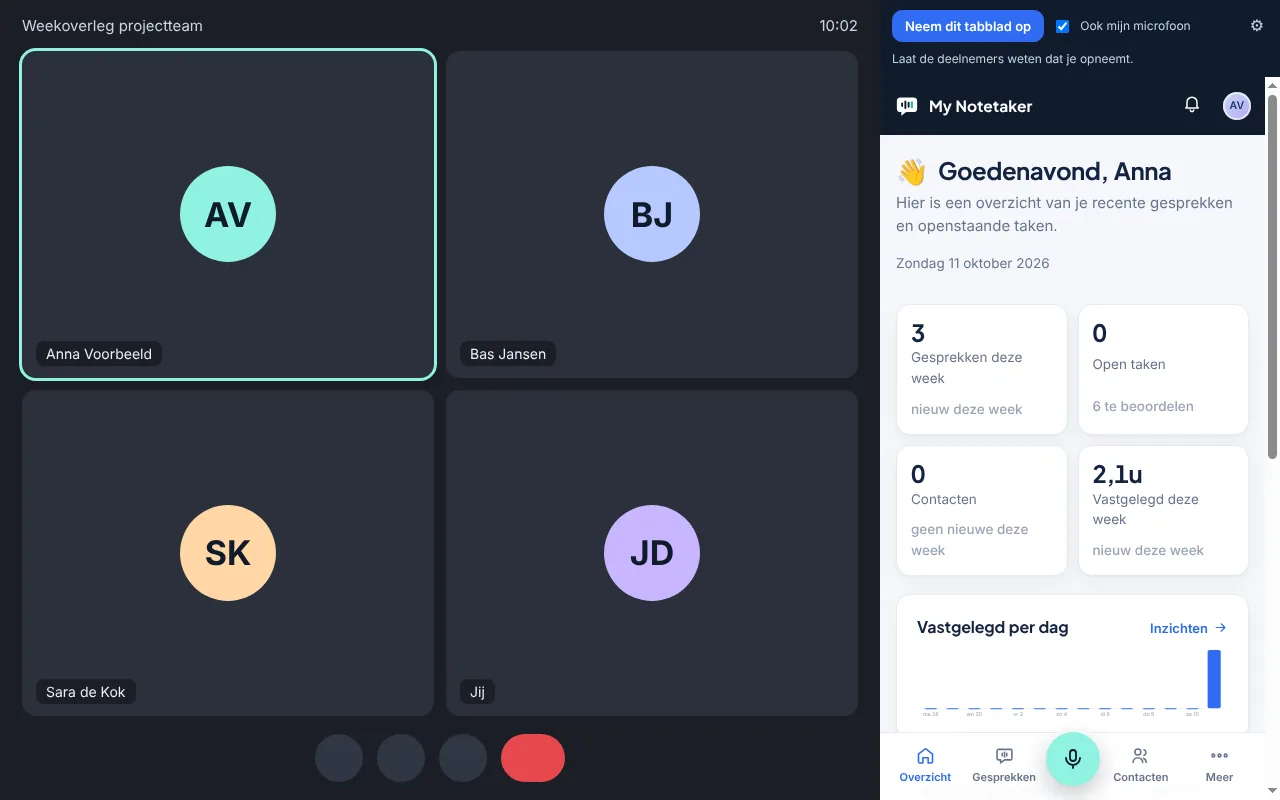Open the notifications bell
Viewport: 1280px width, 800px height.
[x=1192, y=105]
